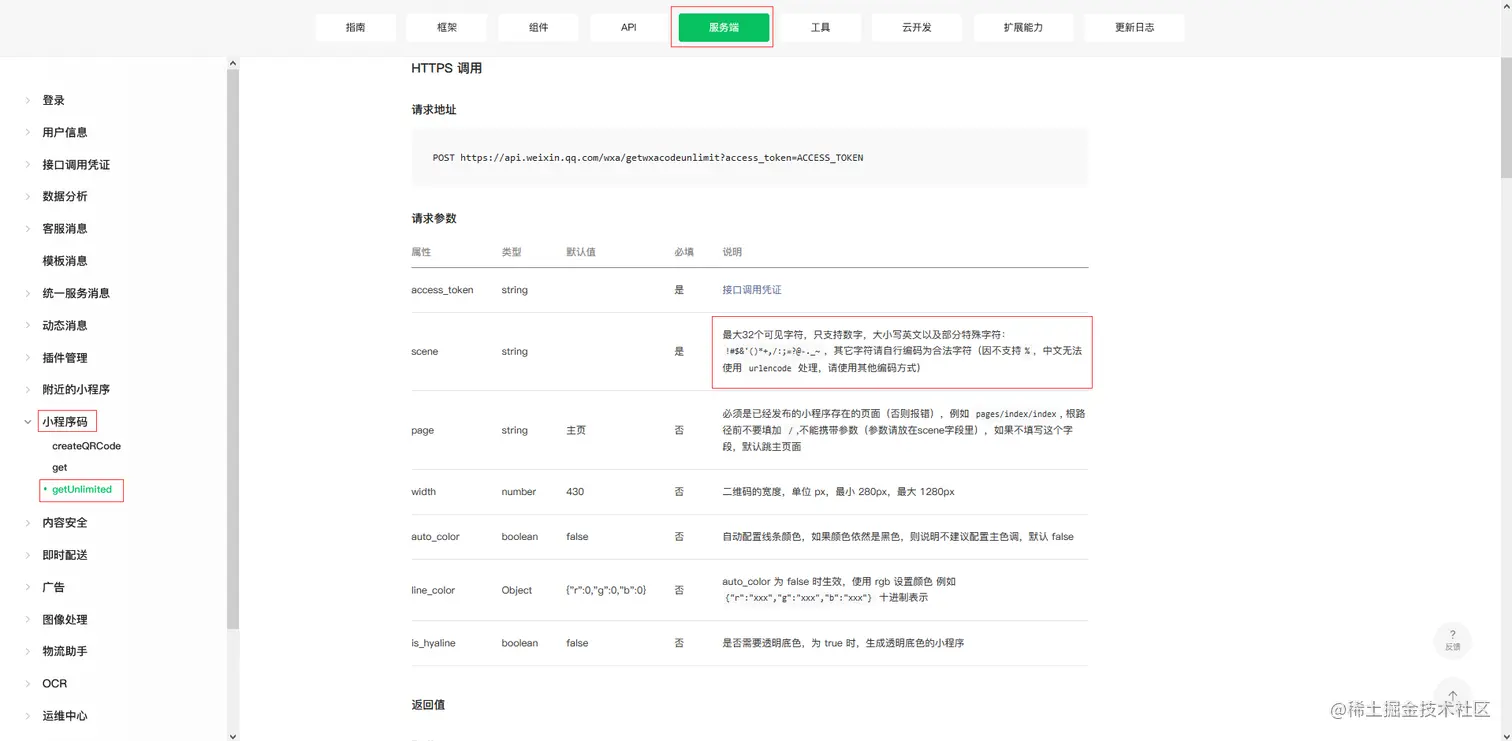Select the 服务端 tab

point(724,28)
